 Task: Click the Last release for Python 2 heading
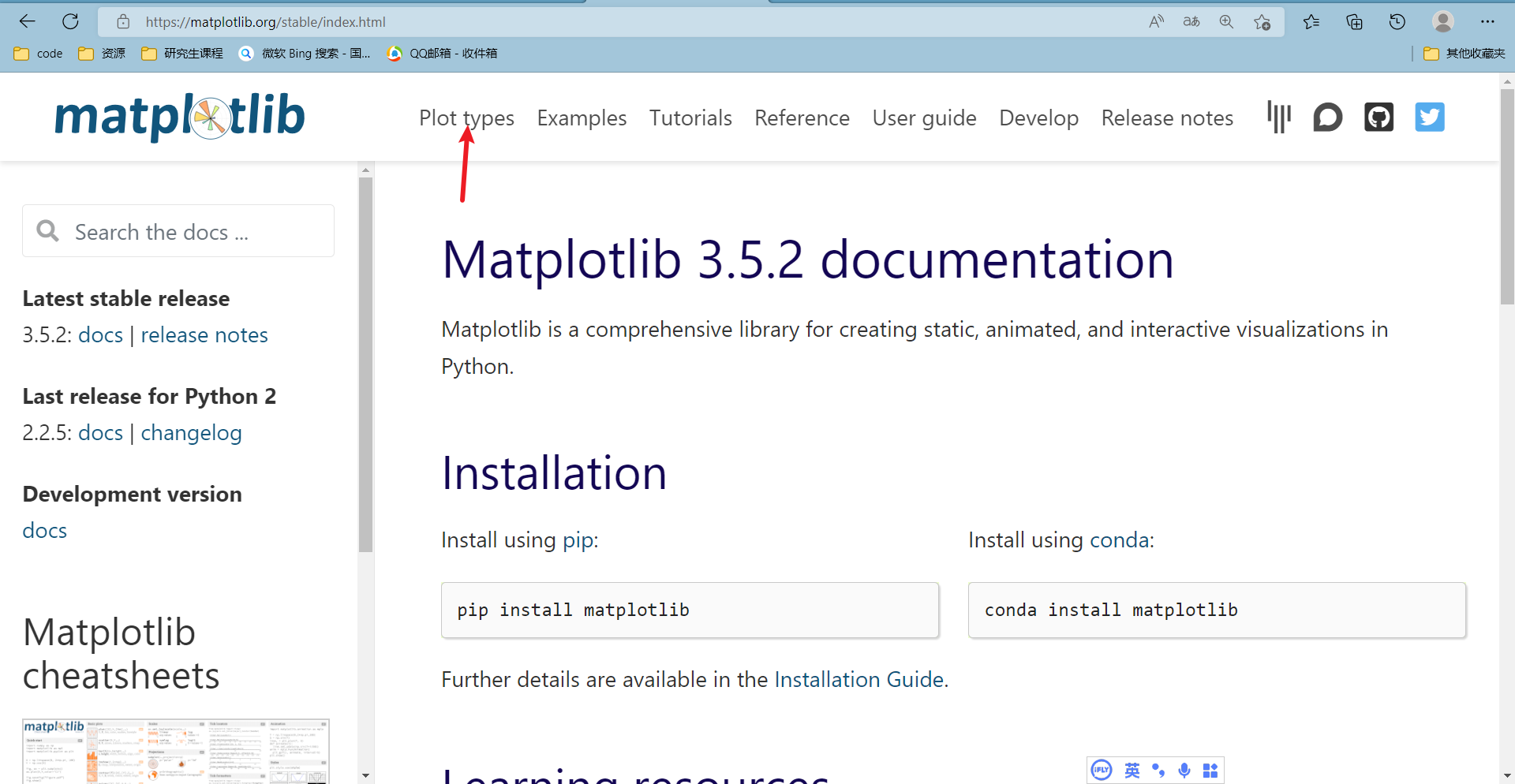149,397
